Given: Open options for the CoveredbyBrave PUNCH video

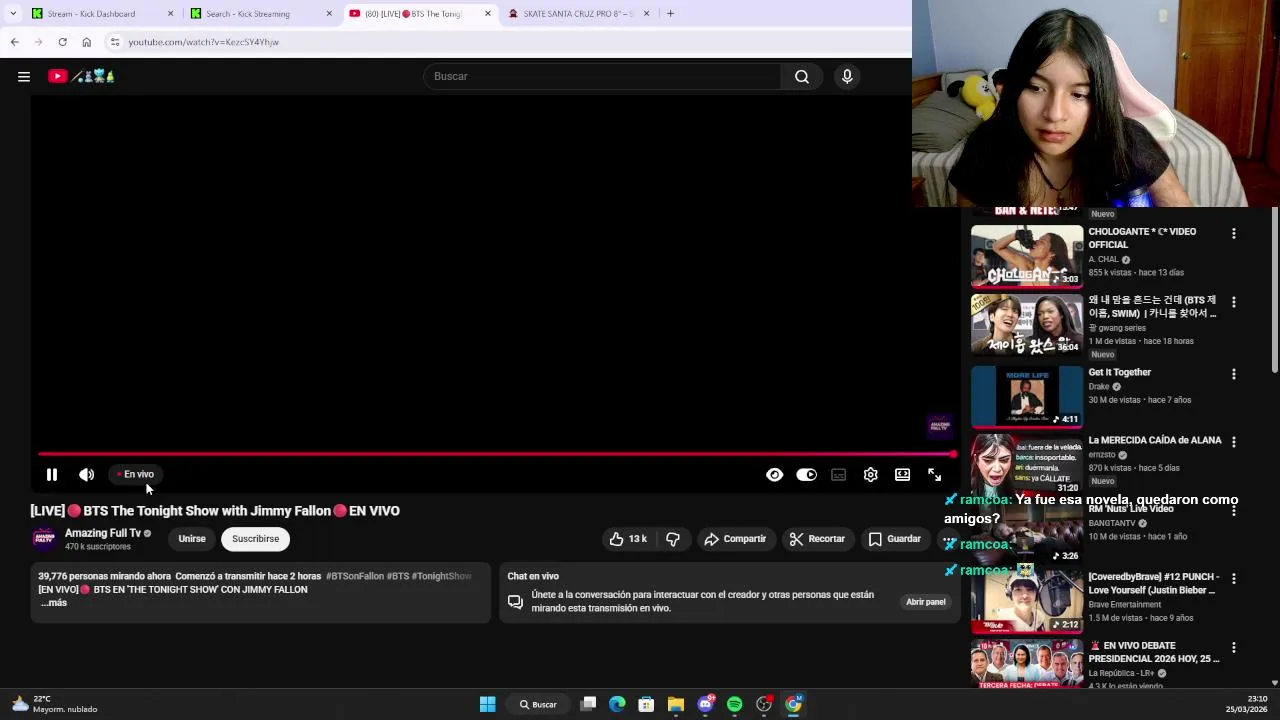Looking at the screenshot, I should (x=1233, y=579).
